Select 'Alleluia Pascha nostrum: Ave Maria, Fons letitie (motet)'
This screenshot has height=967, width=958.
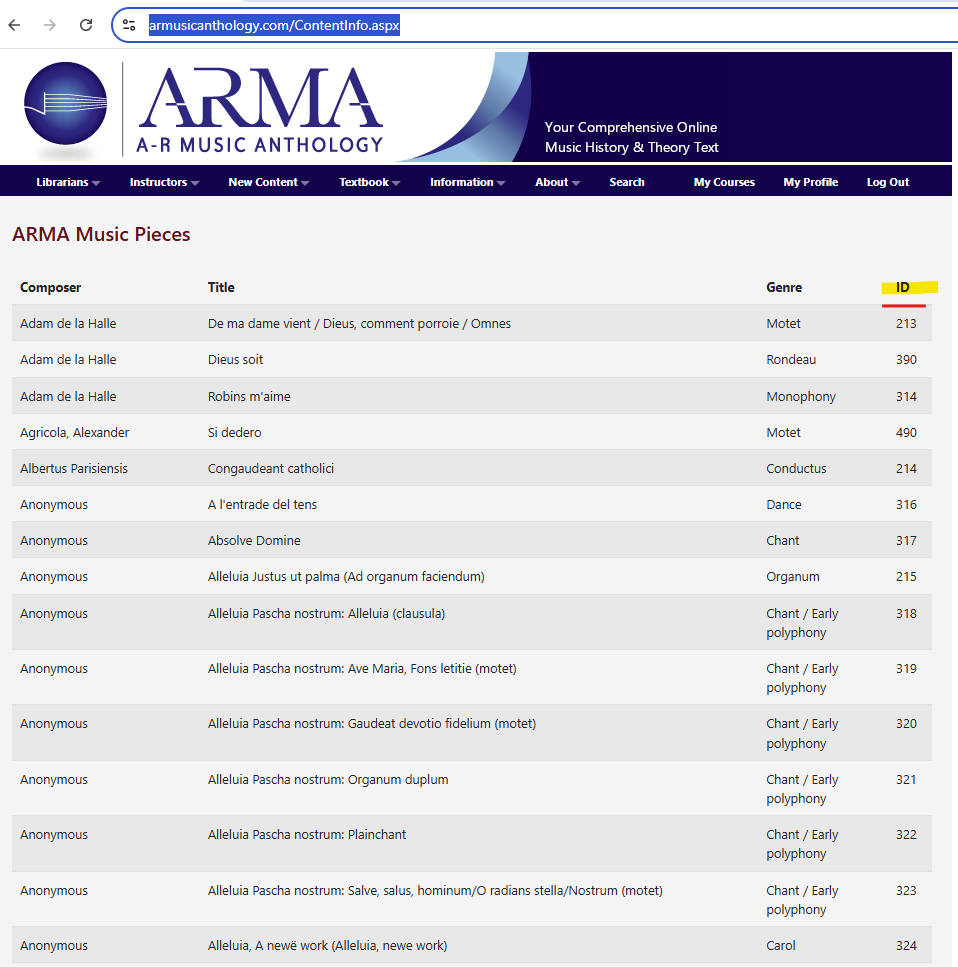(x=362, y=669)
